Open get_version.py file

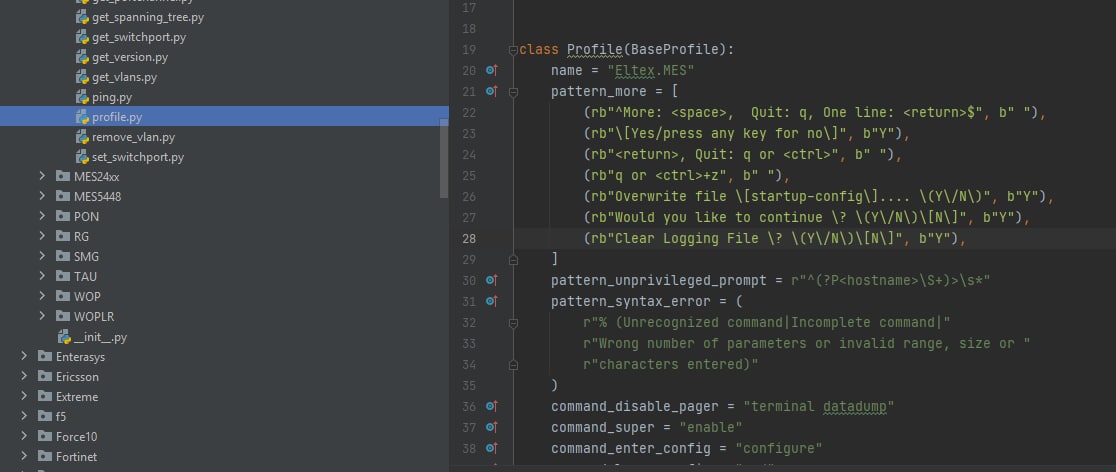(x=130, y=57)
